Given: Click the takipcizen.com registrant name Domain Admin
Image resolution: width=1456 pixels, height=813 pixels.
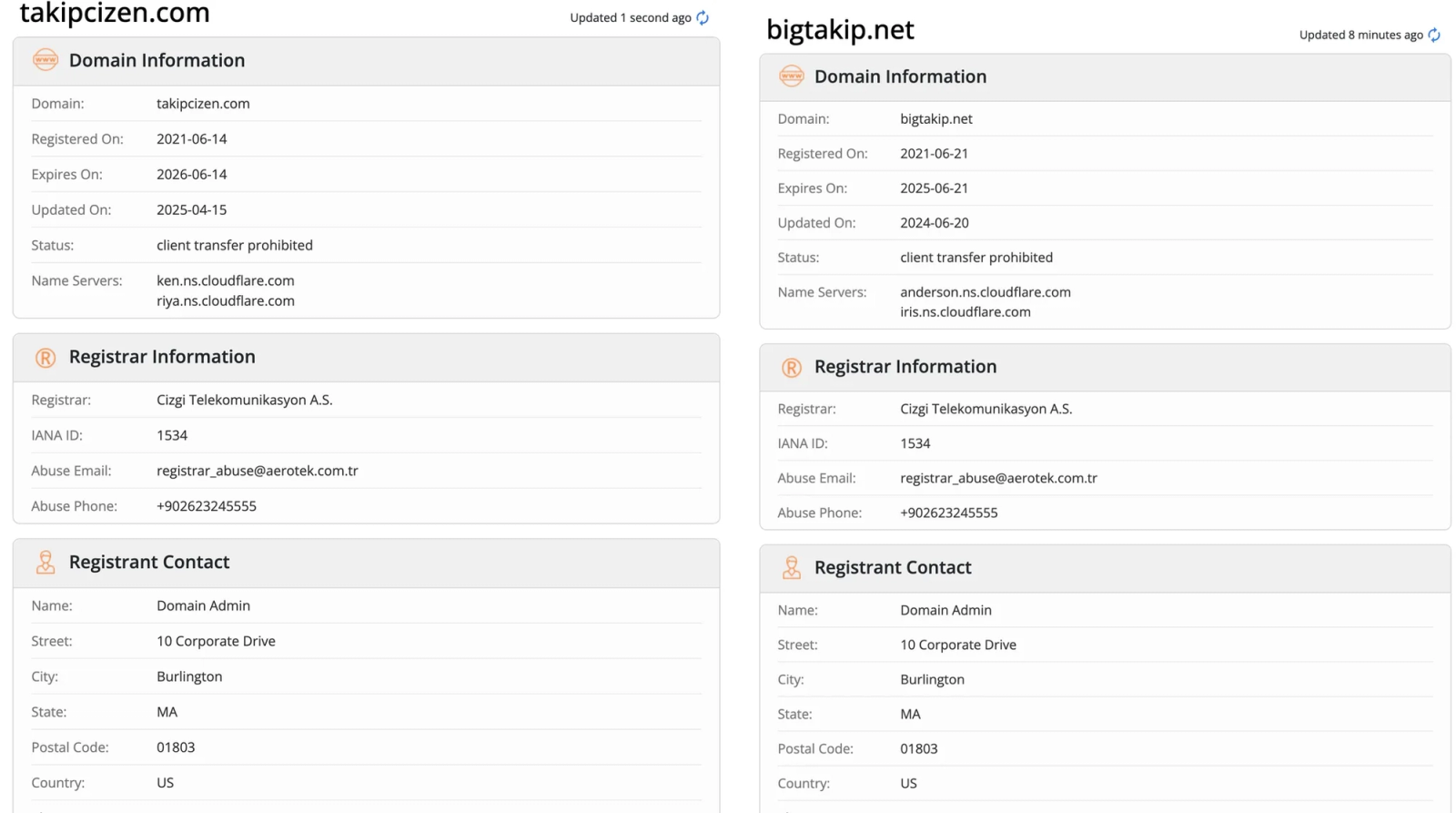Looking at the screenshot, I should [203, 606].
